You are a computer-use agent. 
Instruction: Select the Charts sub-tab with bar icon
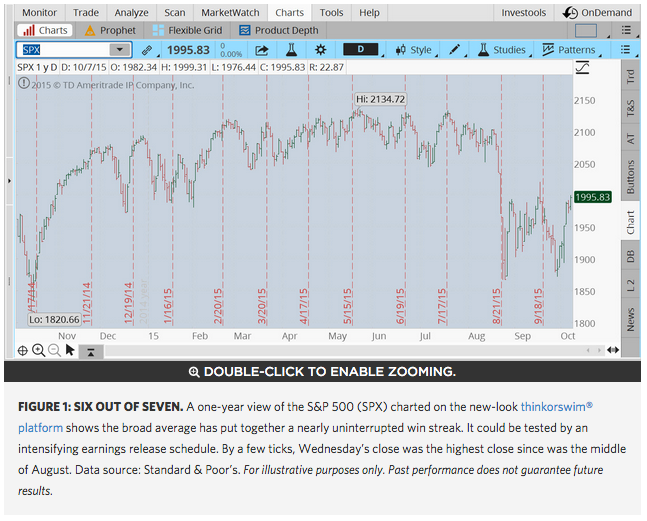[x=45, y=31]
